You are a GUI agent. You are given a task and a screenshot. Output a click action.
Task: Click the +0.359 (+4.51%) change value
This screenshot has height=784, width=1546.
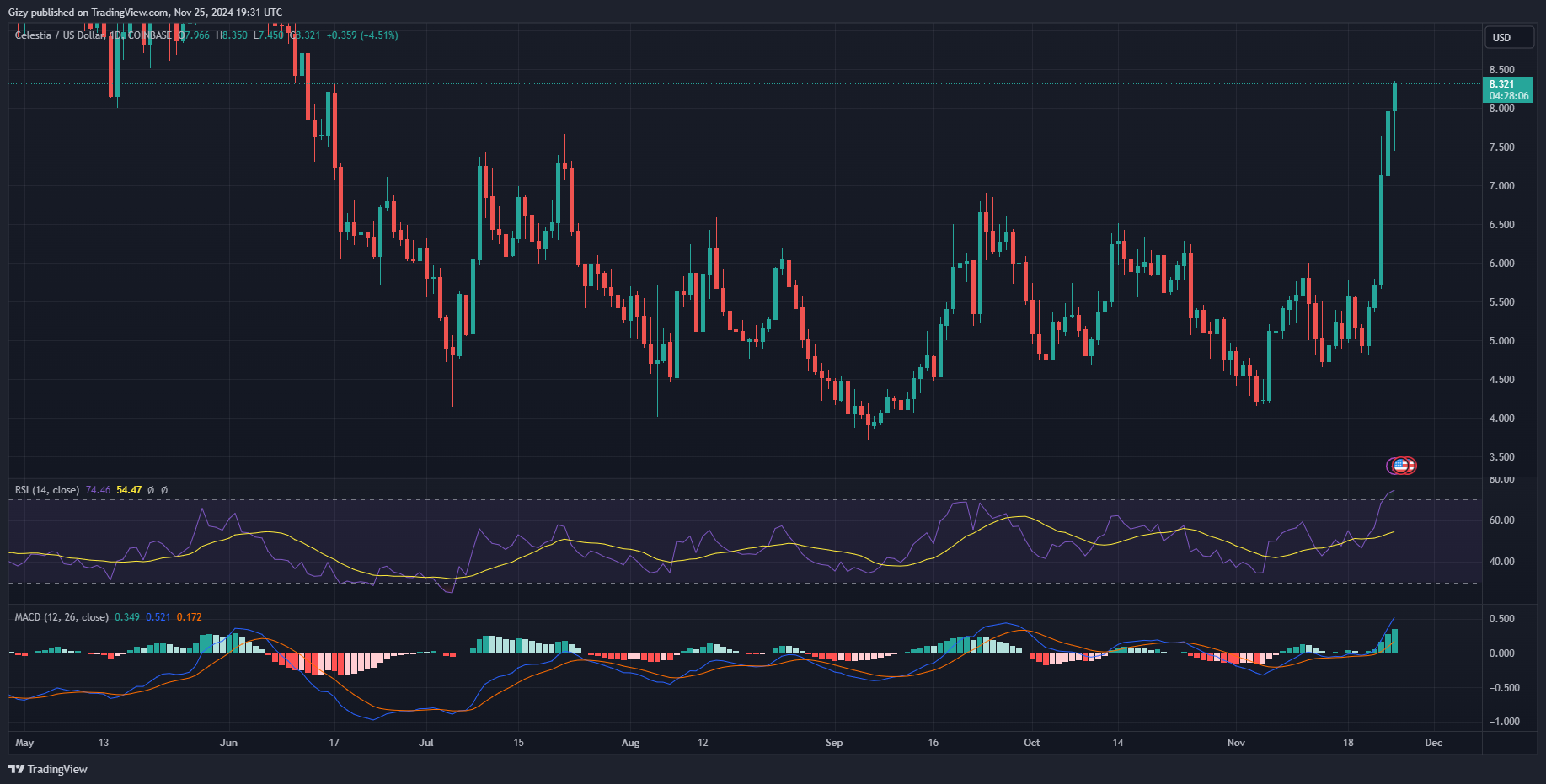(x=362, y=35)
